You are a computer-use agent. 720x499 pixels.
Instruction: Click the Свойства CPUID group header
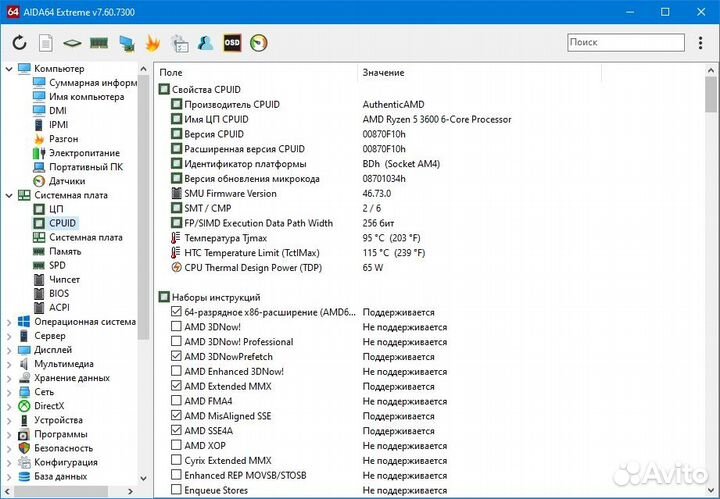click(x=200, y=90)
